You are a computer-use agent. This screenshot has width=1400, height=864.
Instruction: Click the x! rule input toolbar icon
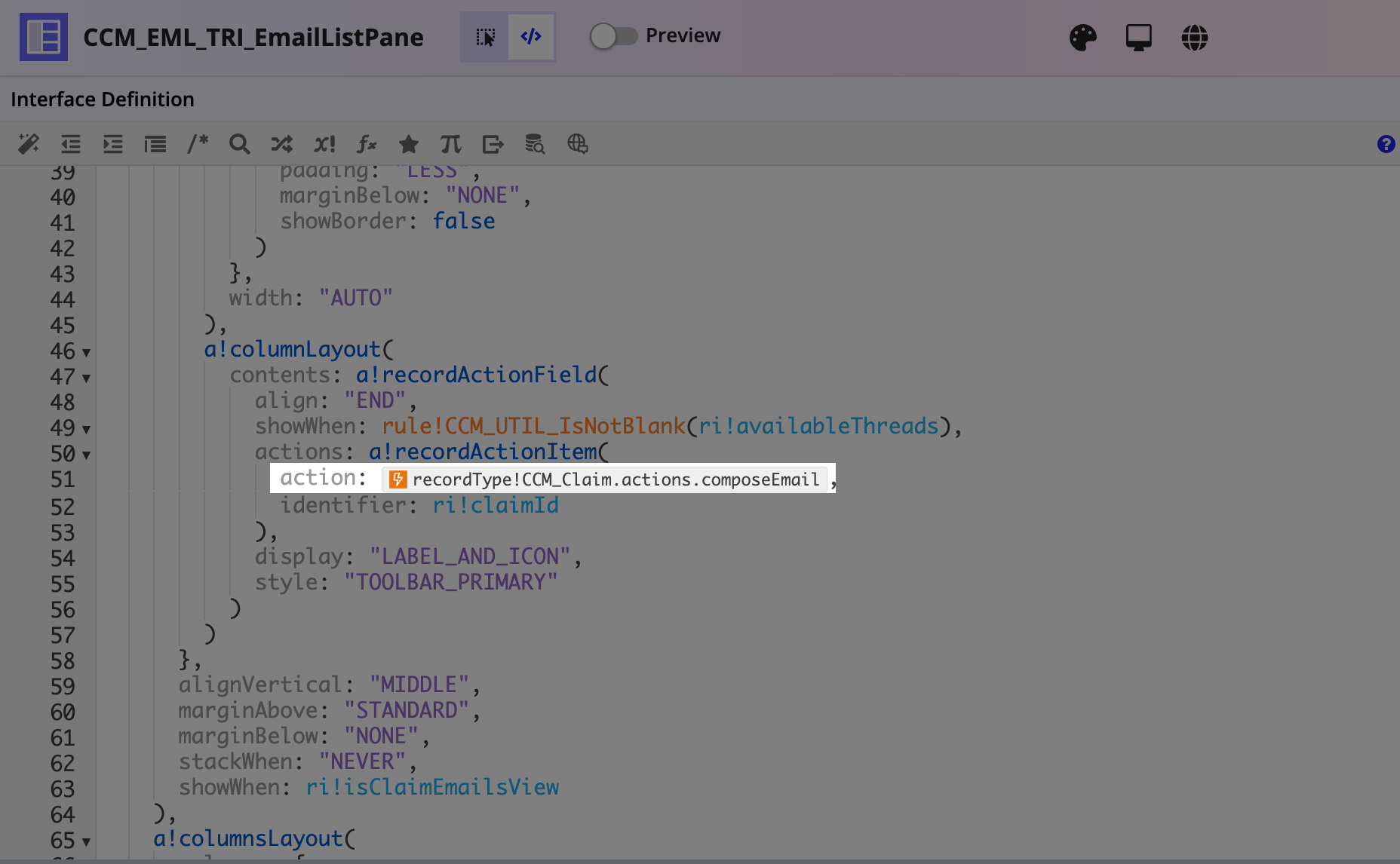coord(324,143)
